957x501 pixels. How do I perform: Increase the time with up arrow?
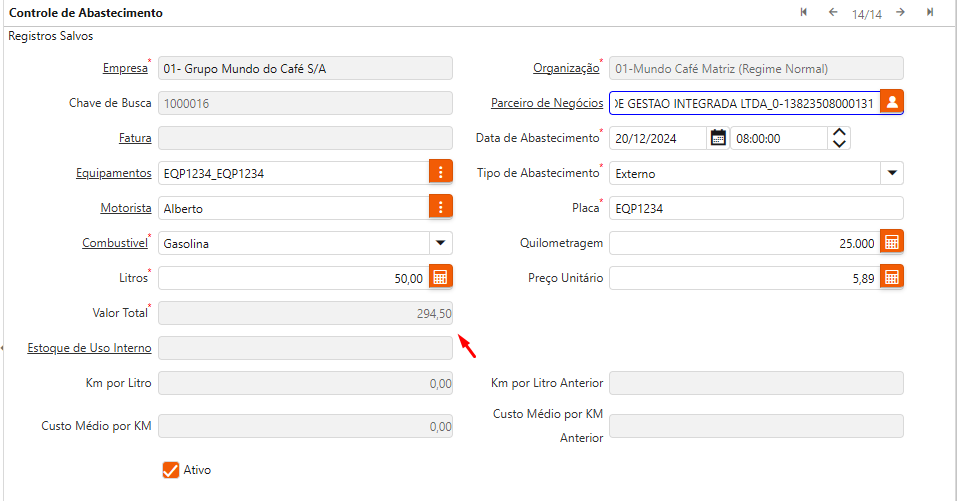(839, 132)
